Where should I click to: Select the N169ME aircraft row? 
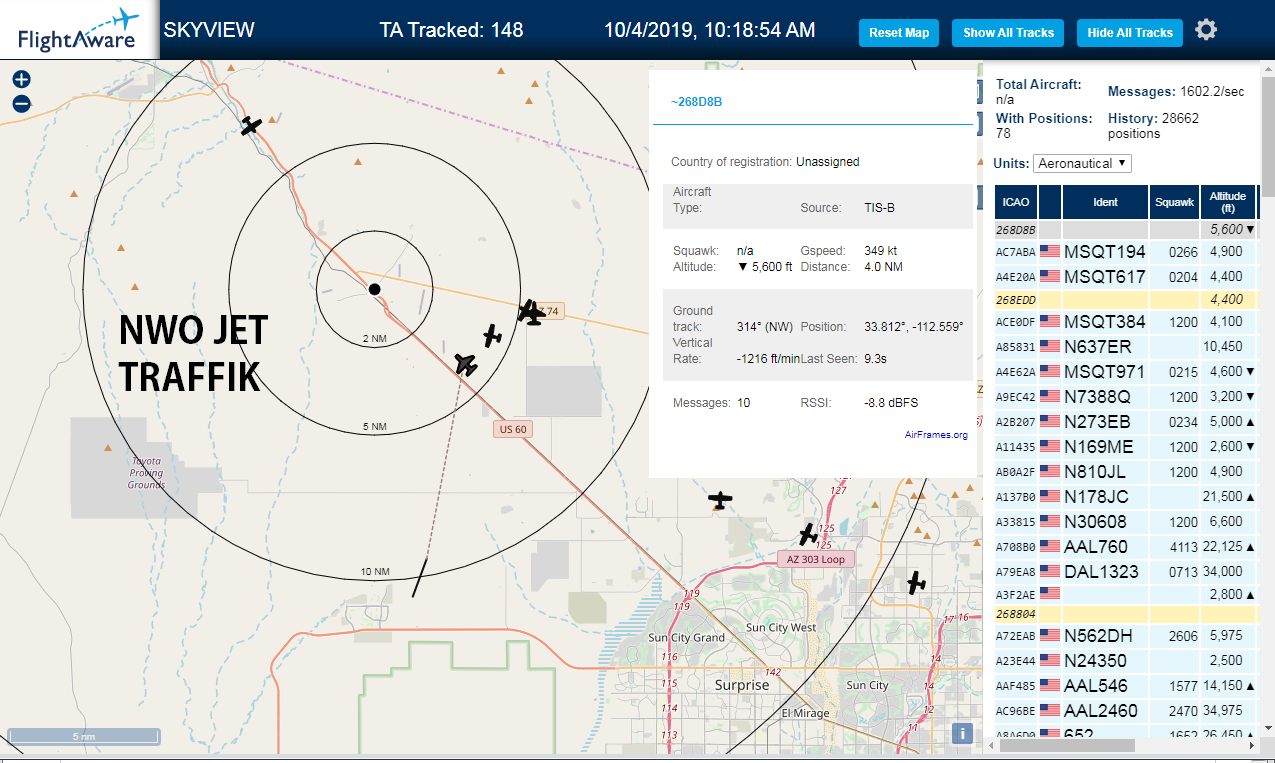(x=1125, y=446)
